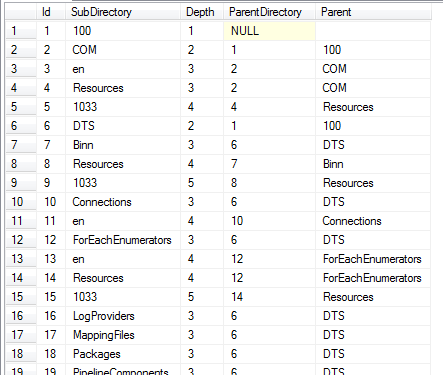Click Parent 'DTS' in row 17
443x375 pixels.
(373, 335)
